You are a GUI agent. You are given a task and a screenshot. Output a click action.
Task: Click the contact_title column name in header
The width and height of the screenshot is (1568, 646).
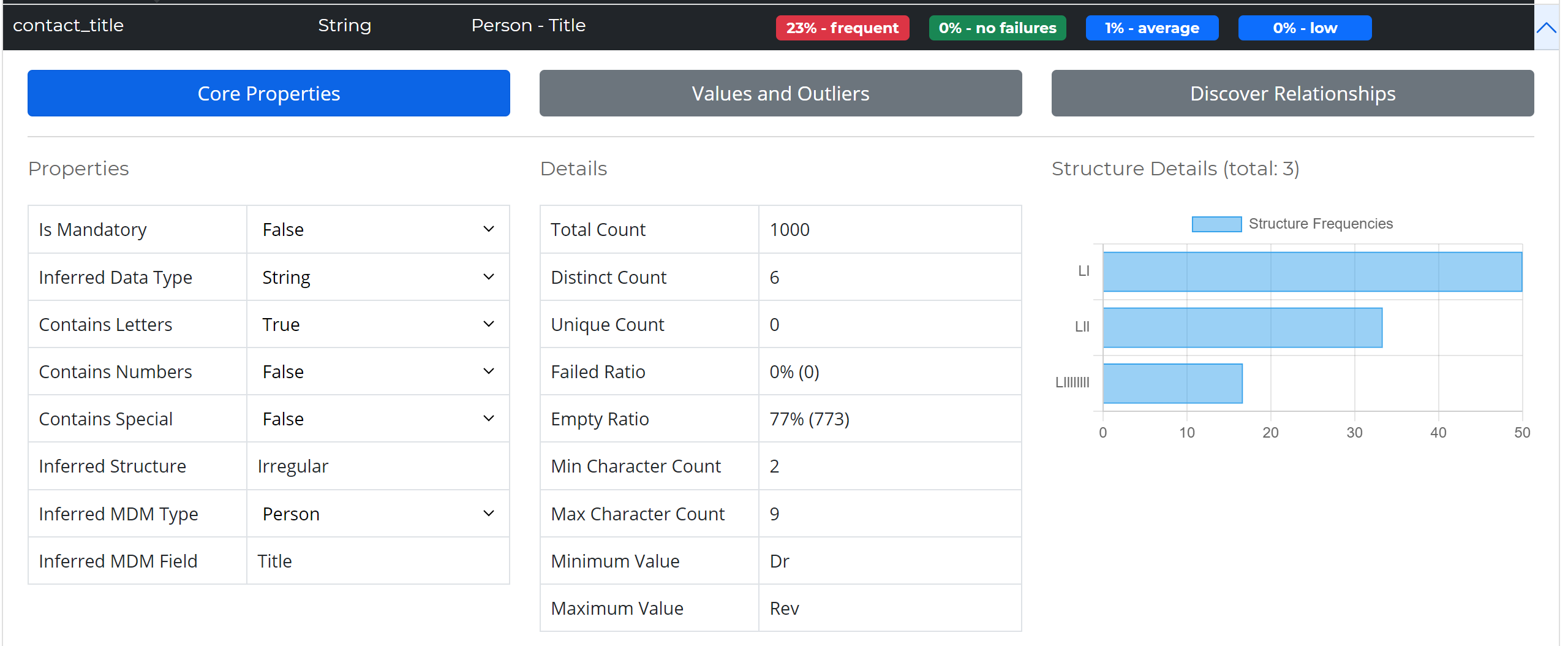[x=68, y=25]
